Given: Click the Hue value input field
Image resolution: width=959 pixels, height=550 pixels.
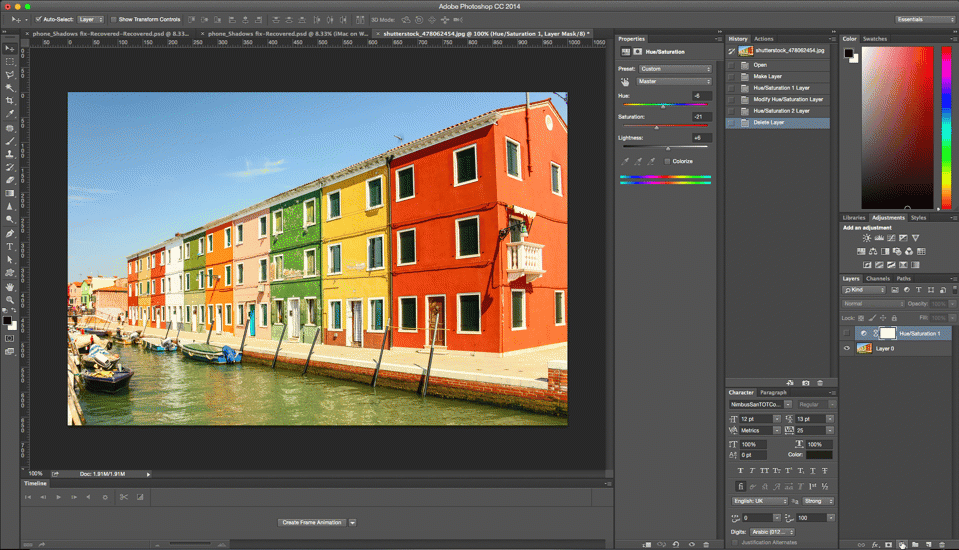Looking at the screenshot, I should [700, 96].
